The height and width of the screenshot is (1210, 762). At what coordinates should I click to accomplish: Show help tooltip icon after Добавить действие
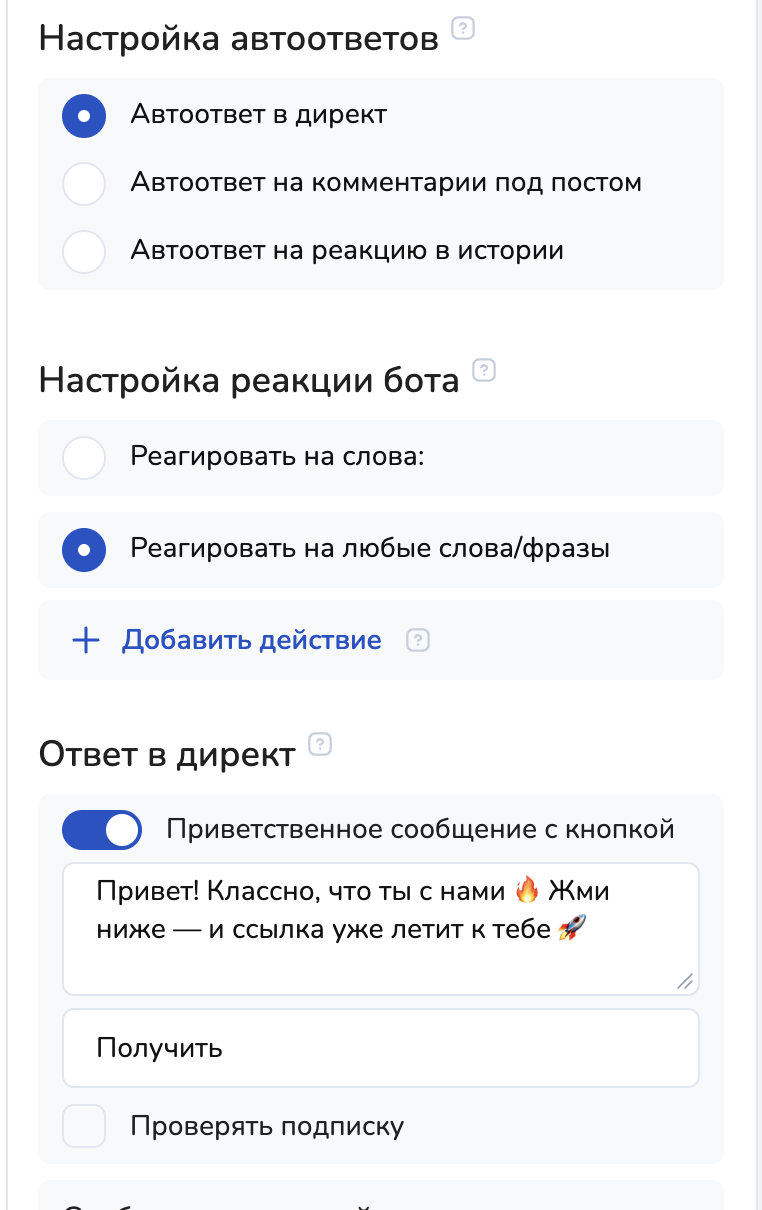coord(418,640)
